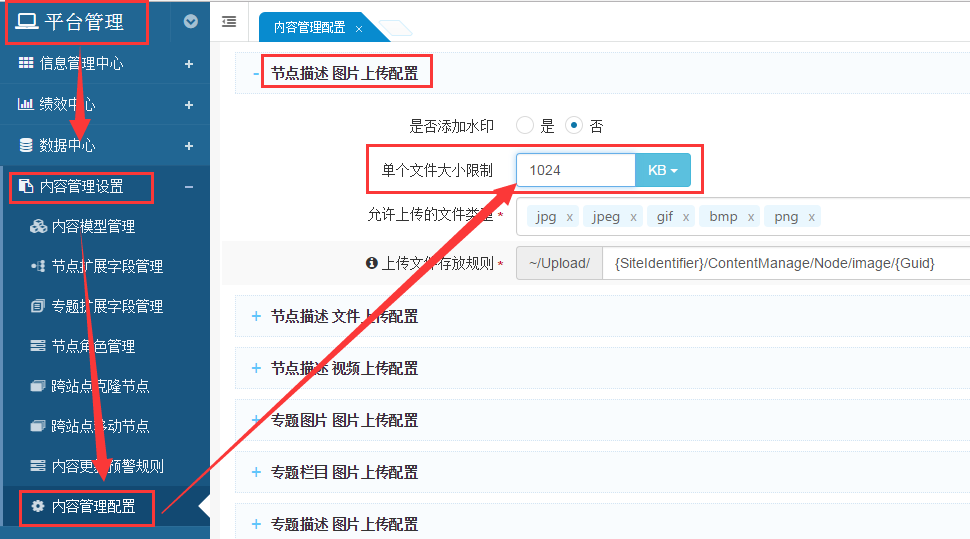Remove the jpg file type tag

point(570,217)
